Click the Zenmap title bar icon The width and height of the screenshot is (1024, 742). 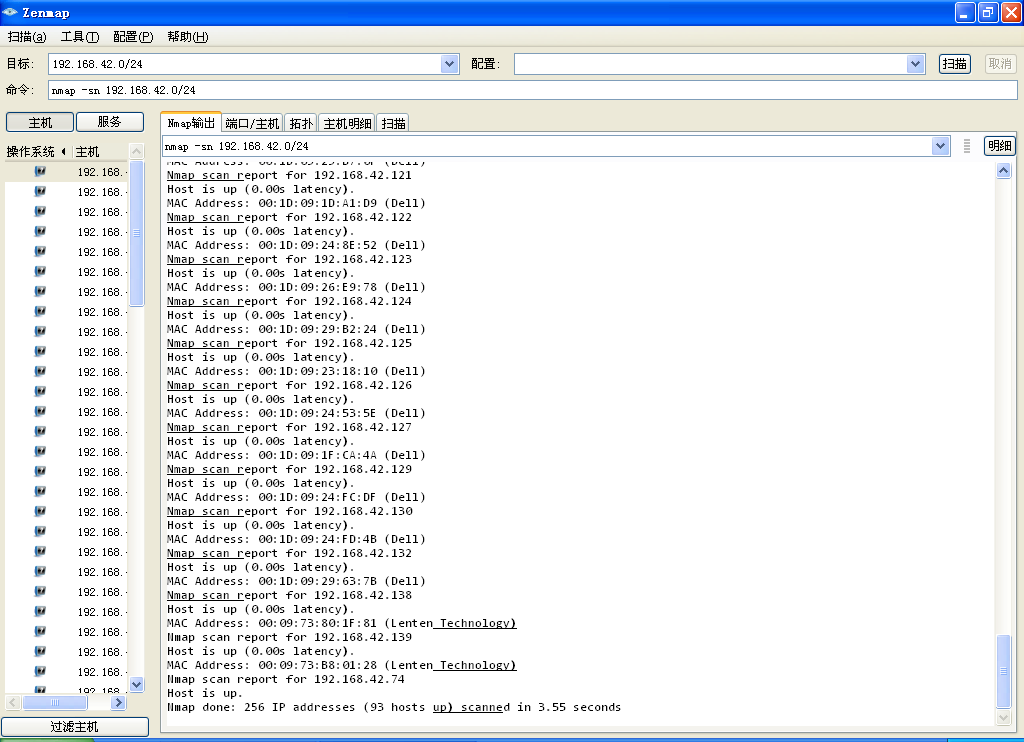(x=10, y=12)
